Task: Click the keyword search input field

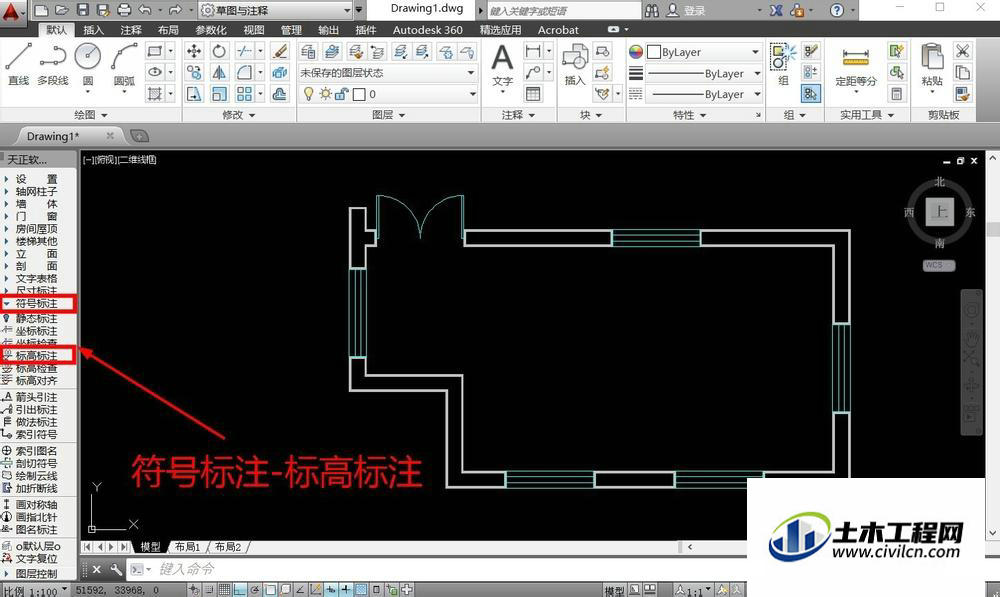Action: click(x=564, y=10)
